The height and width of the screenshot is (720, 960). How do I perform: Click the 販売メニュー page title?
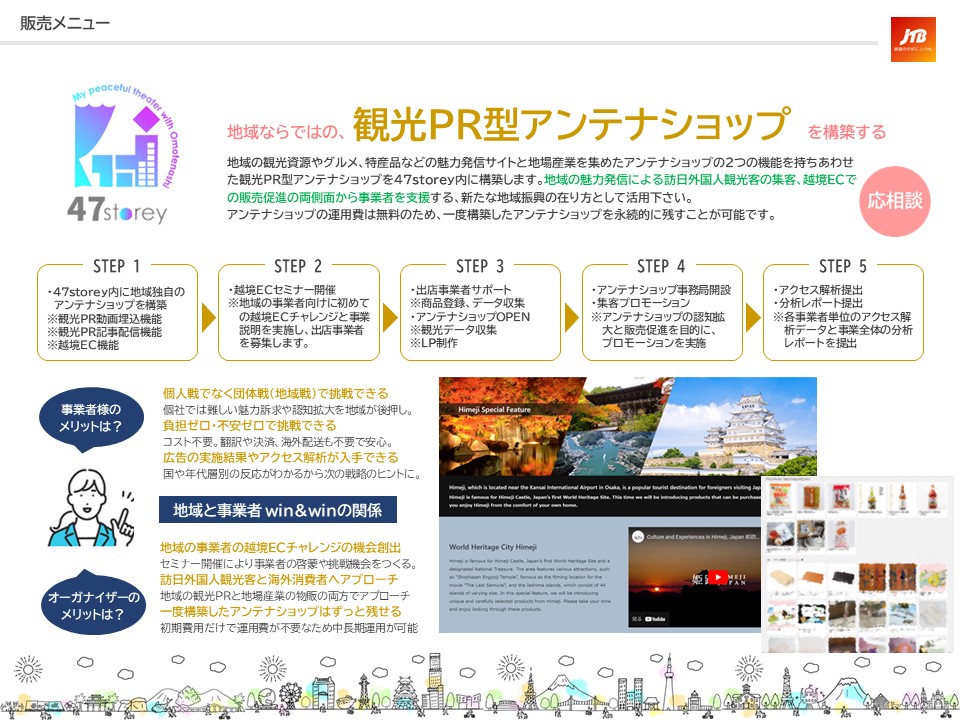(65, 23)
